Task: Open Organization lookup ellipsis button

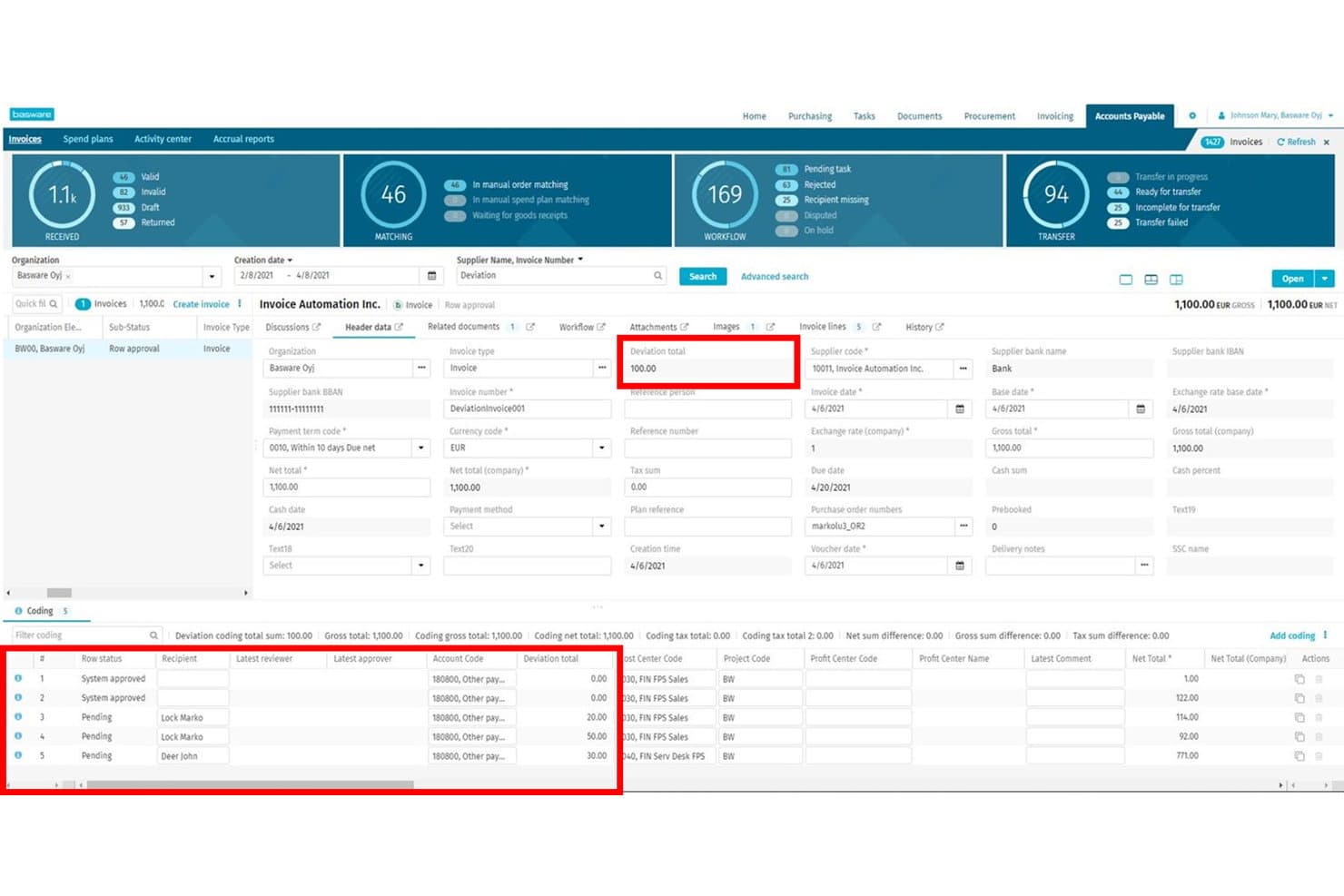Action: coord(421,369)
